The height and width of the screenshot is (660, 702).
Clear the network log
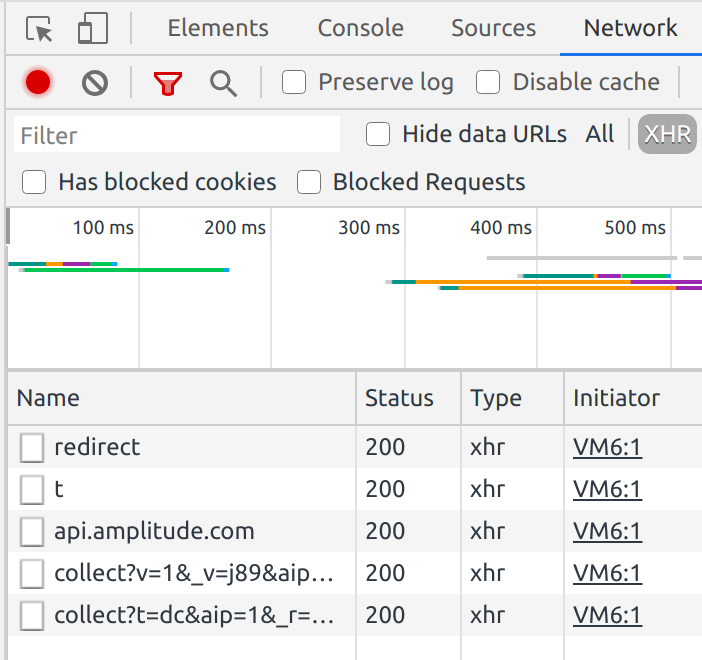tap(95, 83)
